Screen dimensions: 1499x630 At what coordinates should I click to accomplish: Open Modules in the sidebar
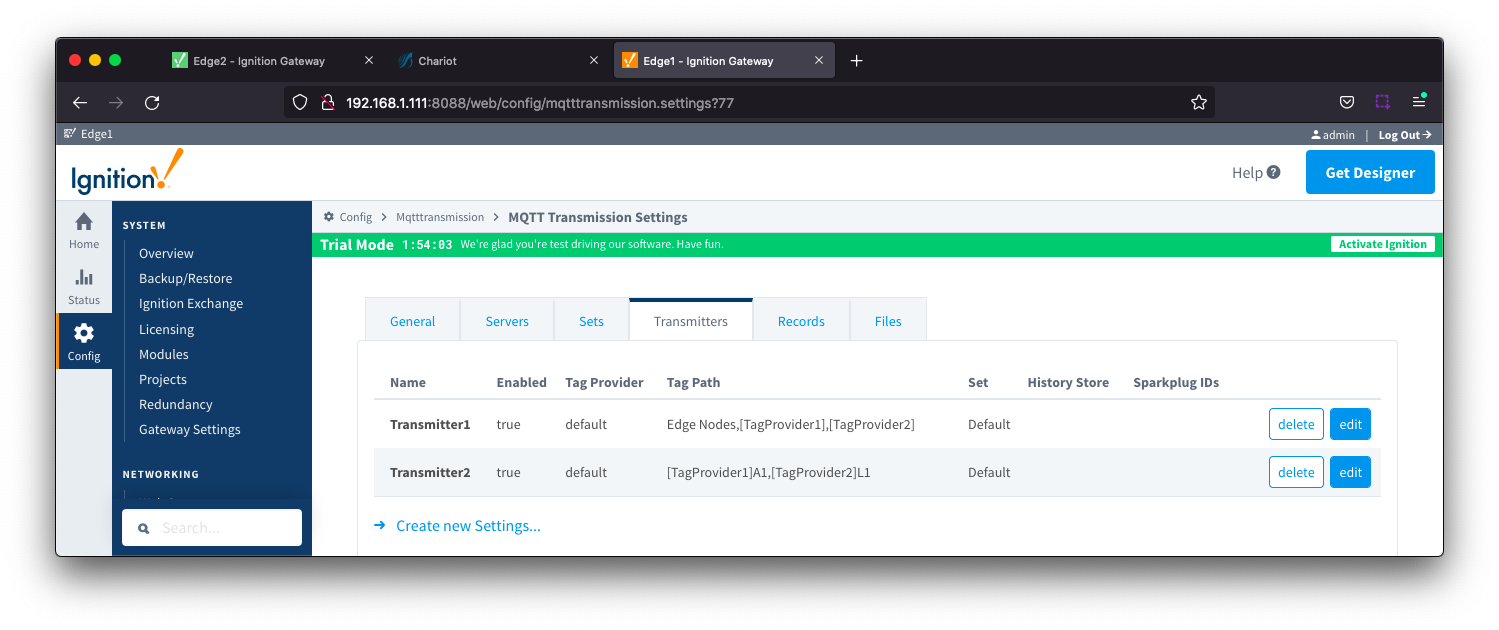(x=164, y=354)
